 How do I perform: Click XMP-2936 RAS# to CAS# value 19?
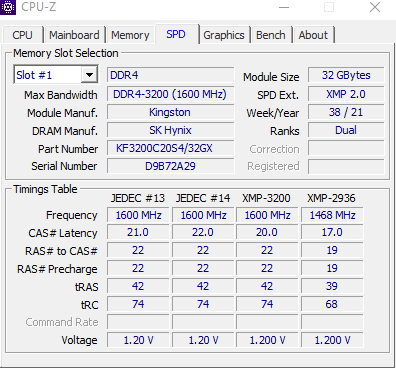(332, 250)
